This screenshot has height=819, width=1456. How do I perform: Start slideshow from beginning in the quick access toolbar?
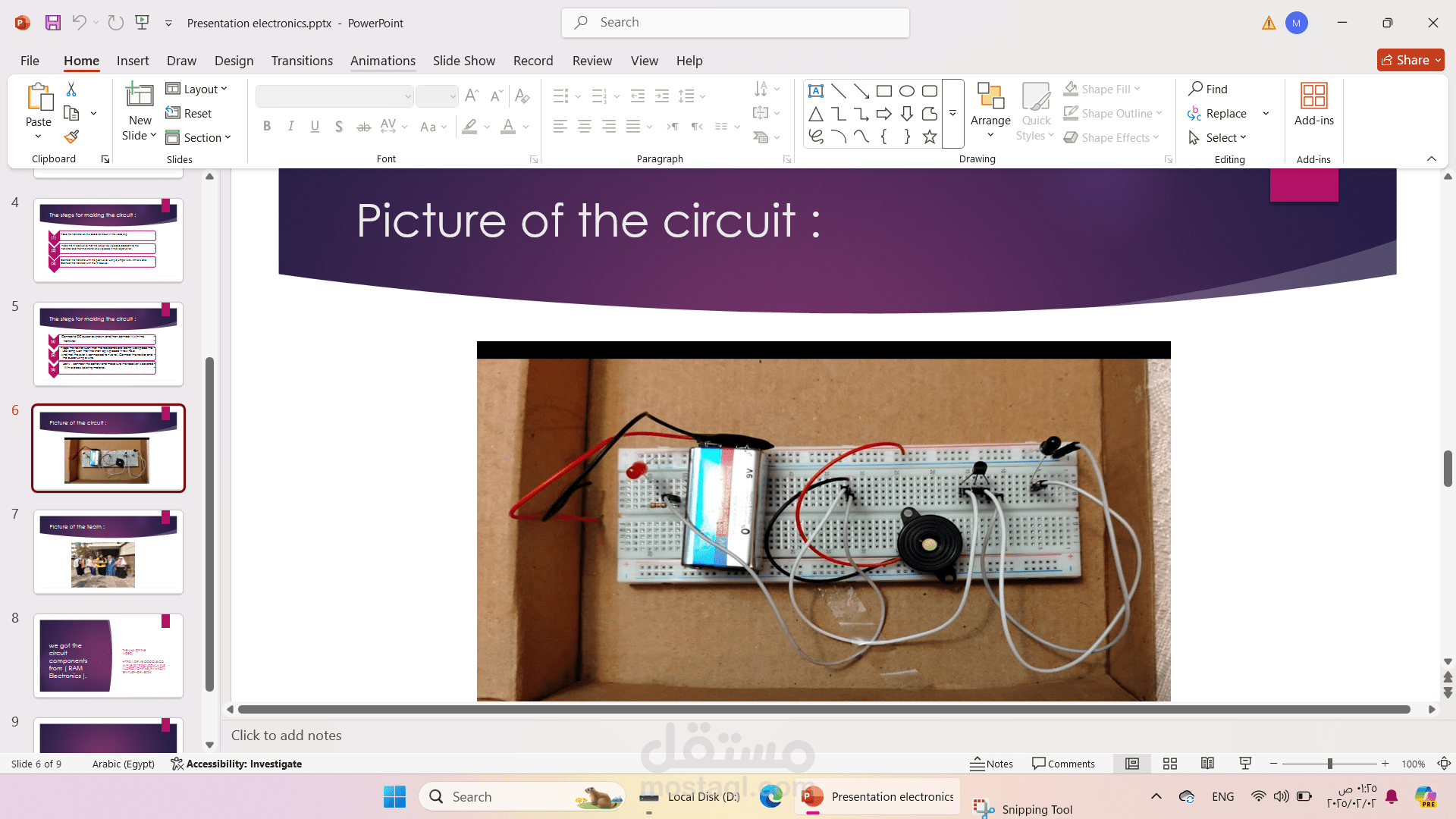click(x=142, y=23)
